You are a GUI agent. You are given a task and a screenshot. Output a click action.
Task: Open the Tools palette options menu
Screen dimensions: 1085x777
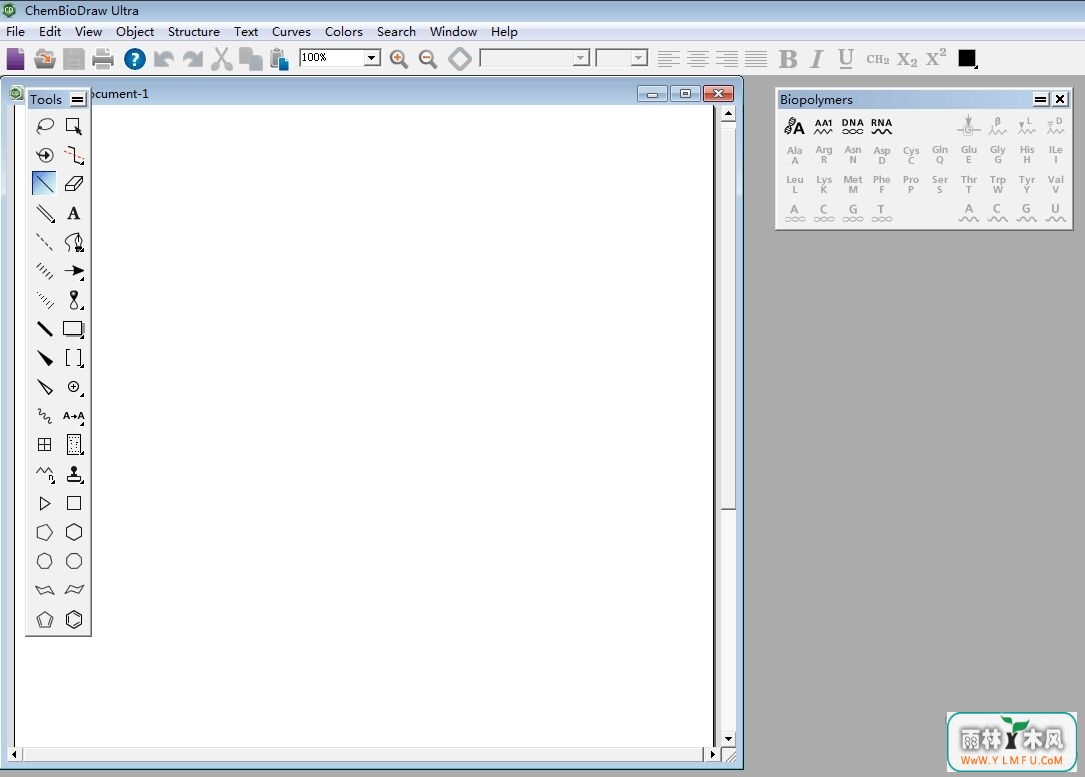coord(78,100)
